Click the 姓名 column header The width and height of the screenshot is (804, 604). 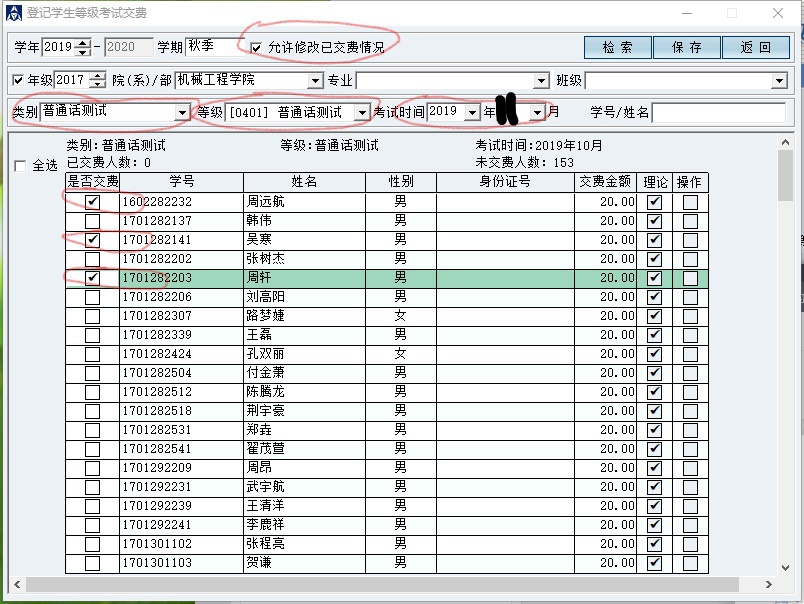pos(303,182)
